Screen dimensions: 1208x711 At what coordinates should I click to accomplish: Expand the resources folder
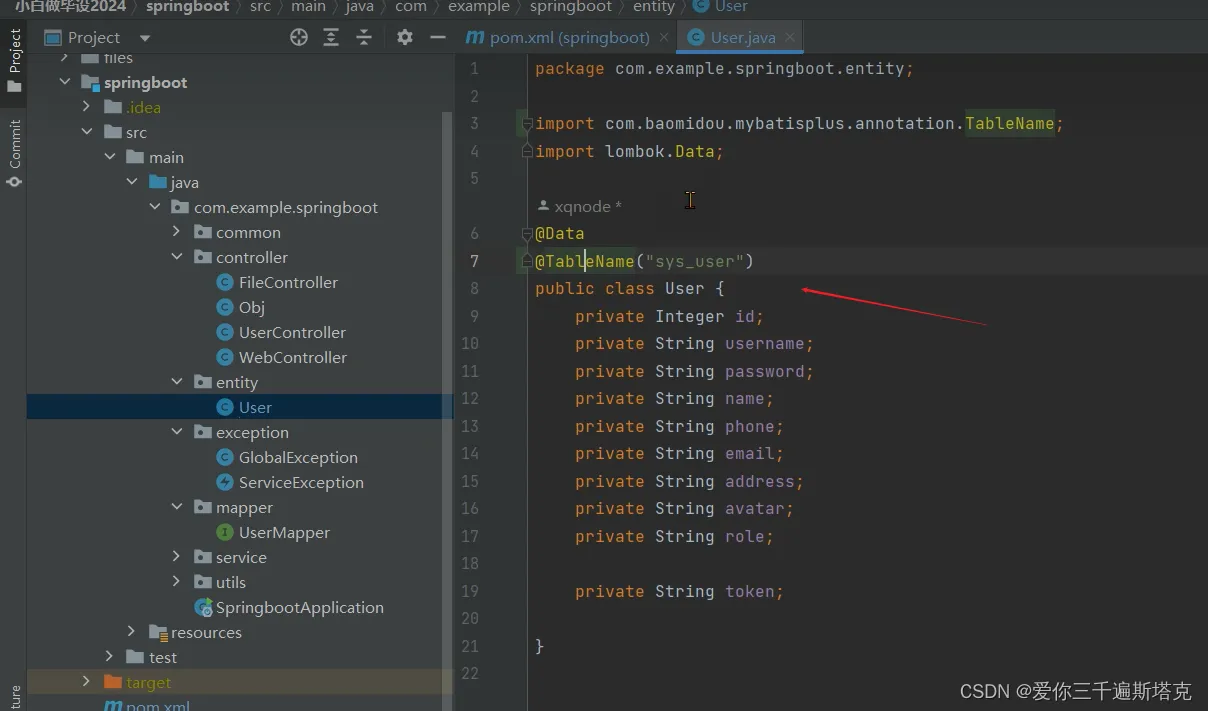tap(131, 632)
